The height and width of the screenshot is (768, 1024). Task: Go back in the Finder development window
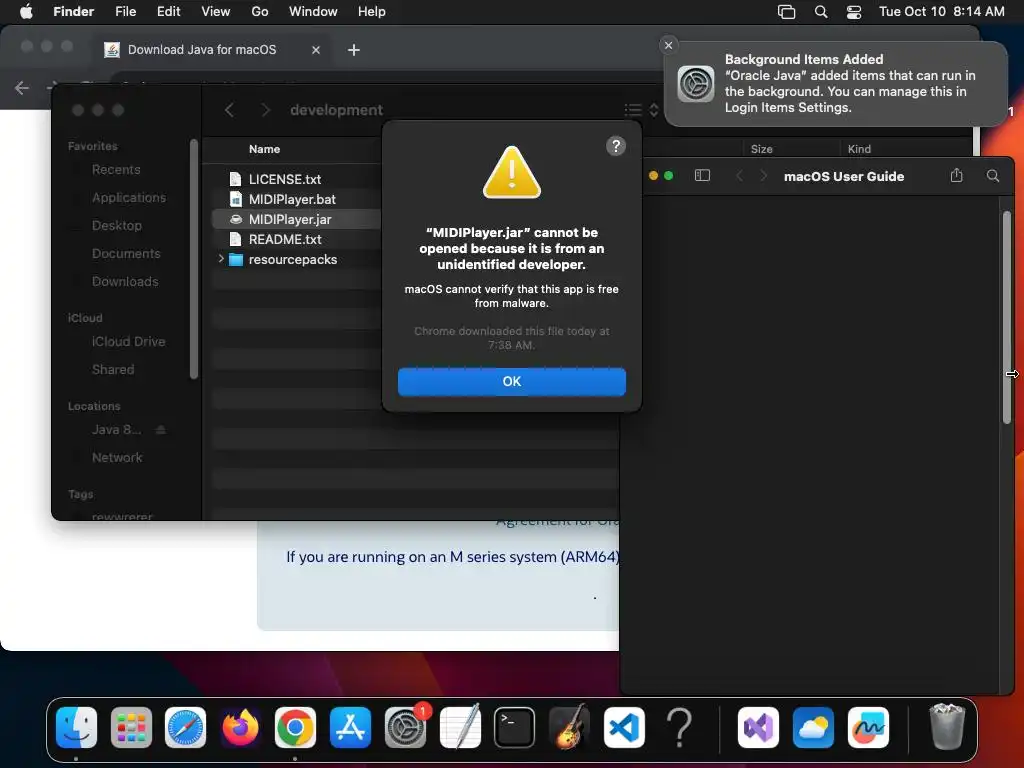click(229, 110)
